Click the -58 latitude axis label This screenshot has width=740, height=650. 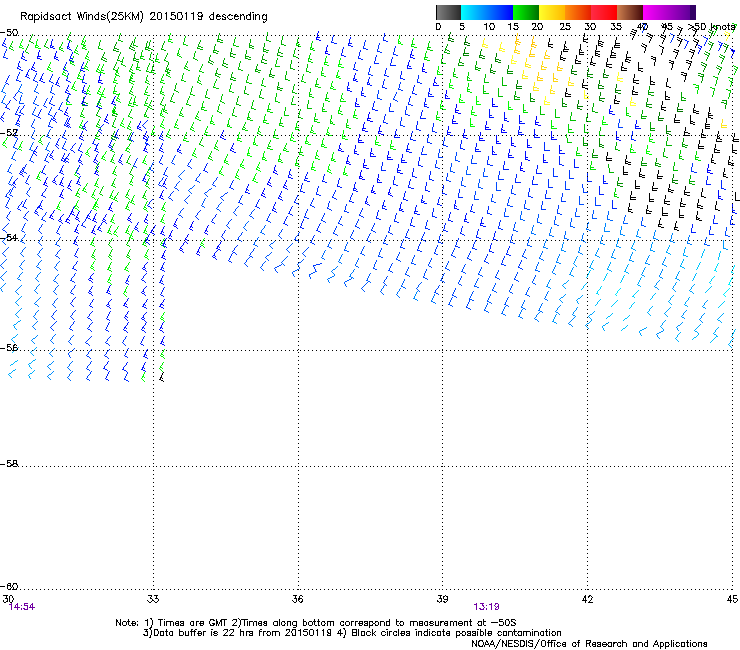[9, 464]
